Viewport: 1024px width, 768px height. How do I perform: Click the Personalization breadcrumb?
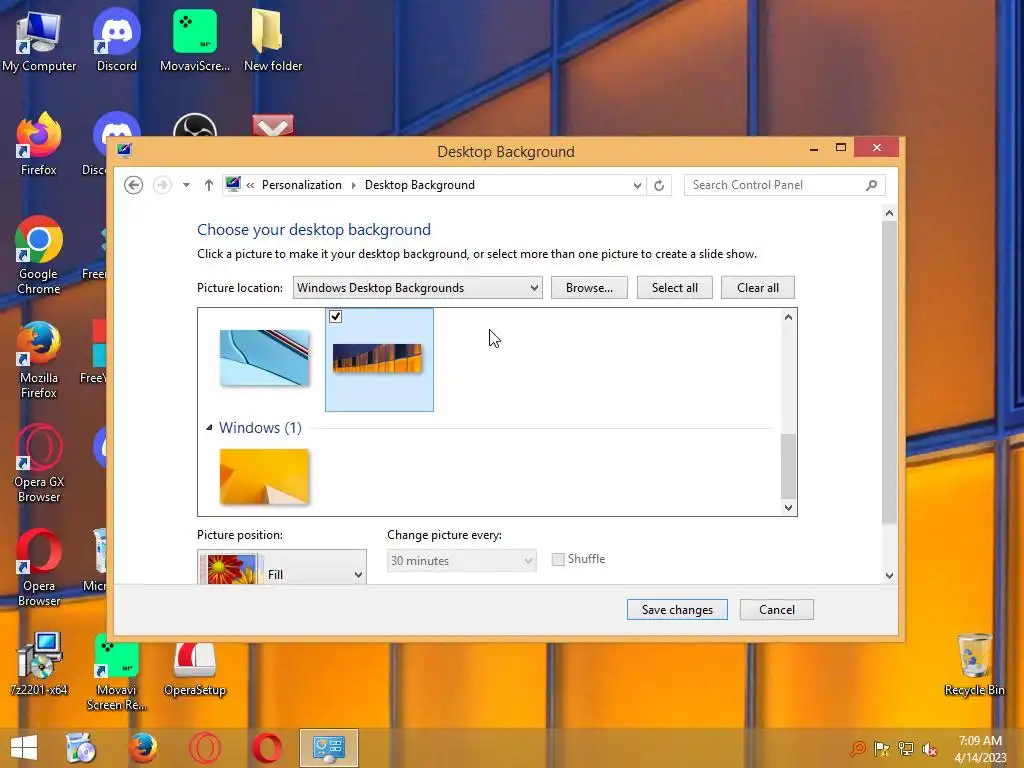pos(302,185)
